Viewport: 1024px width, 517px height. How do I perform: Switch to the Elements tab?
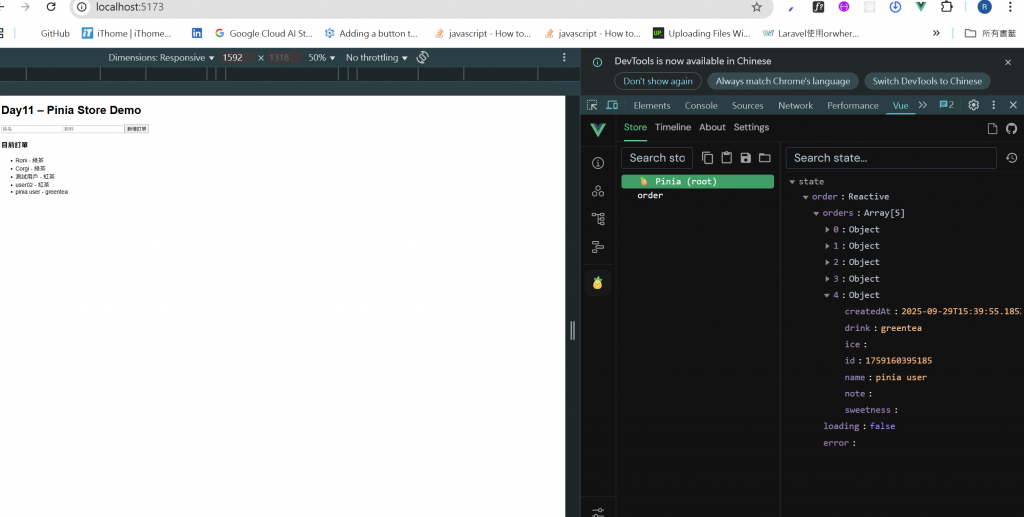(x=652, y=105)
